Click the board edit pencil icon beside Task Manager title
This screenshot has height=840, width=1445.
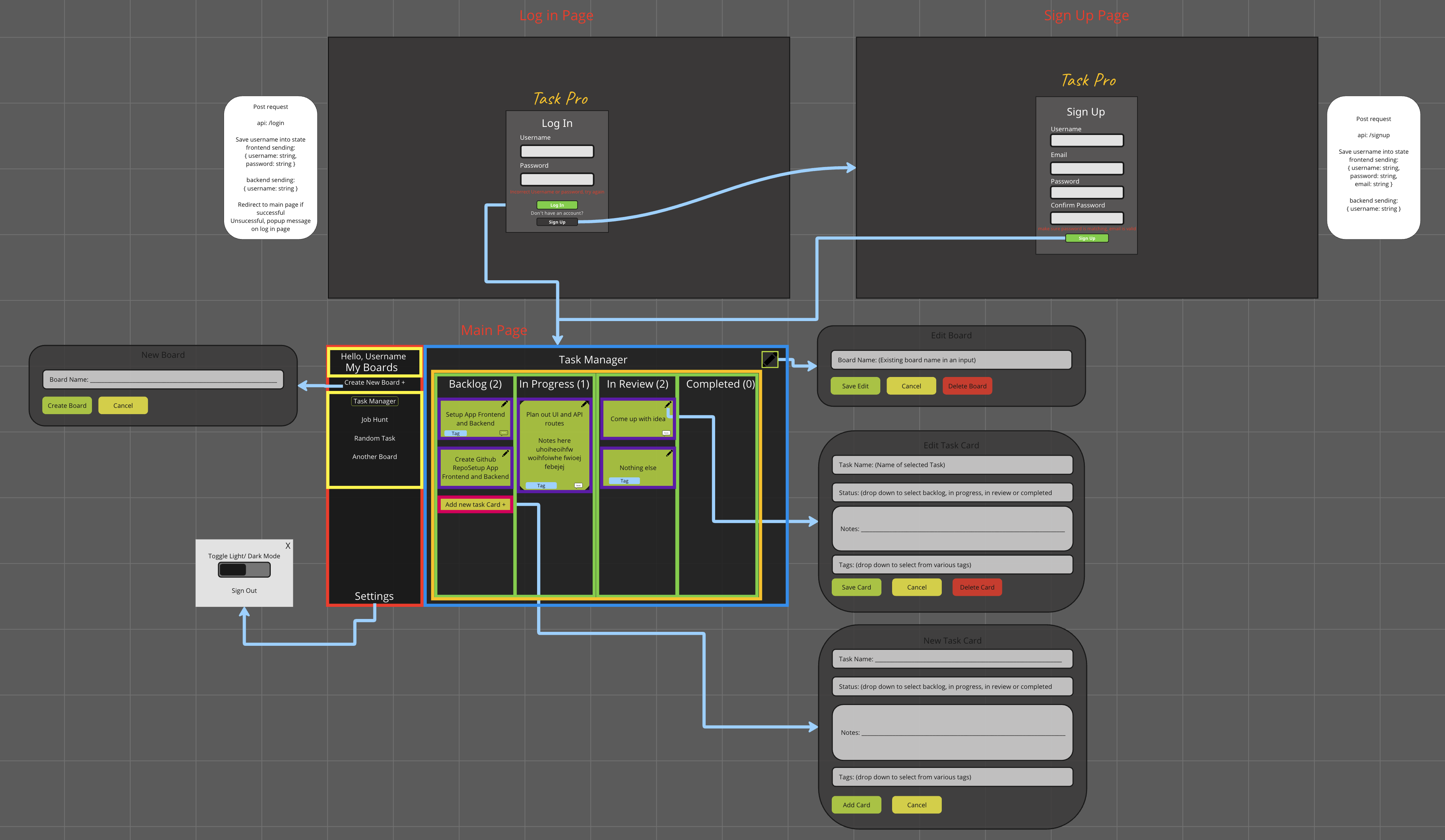[770, 360]
